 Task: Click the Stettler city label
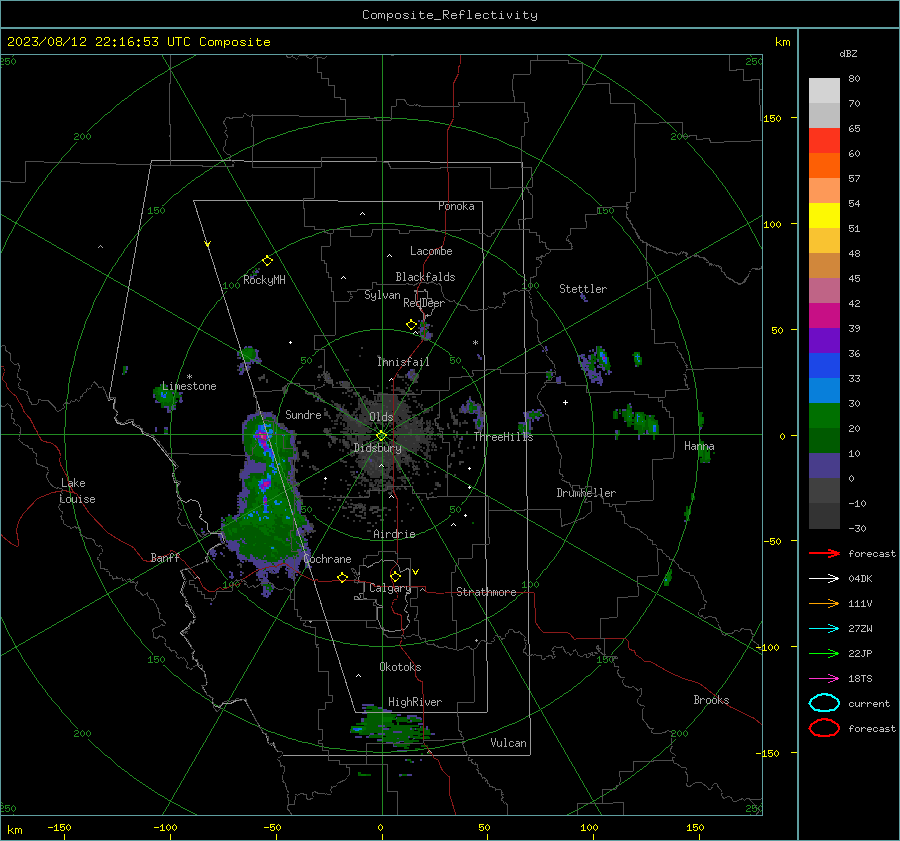[583, 289]
